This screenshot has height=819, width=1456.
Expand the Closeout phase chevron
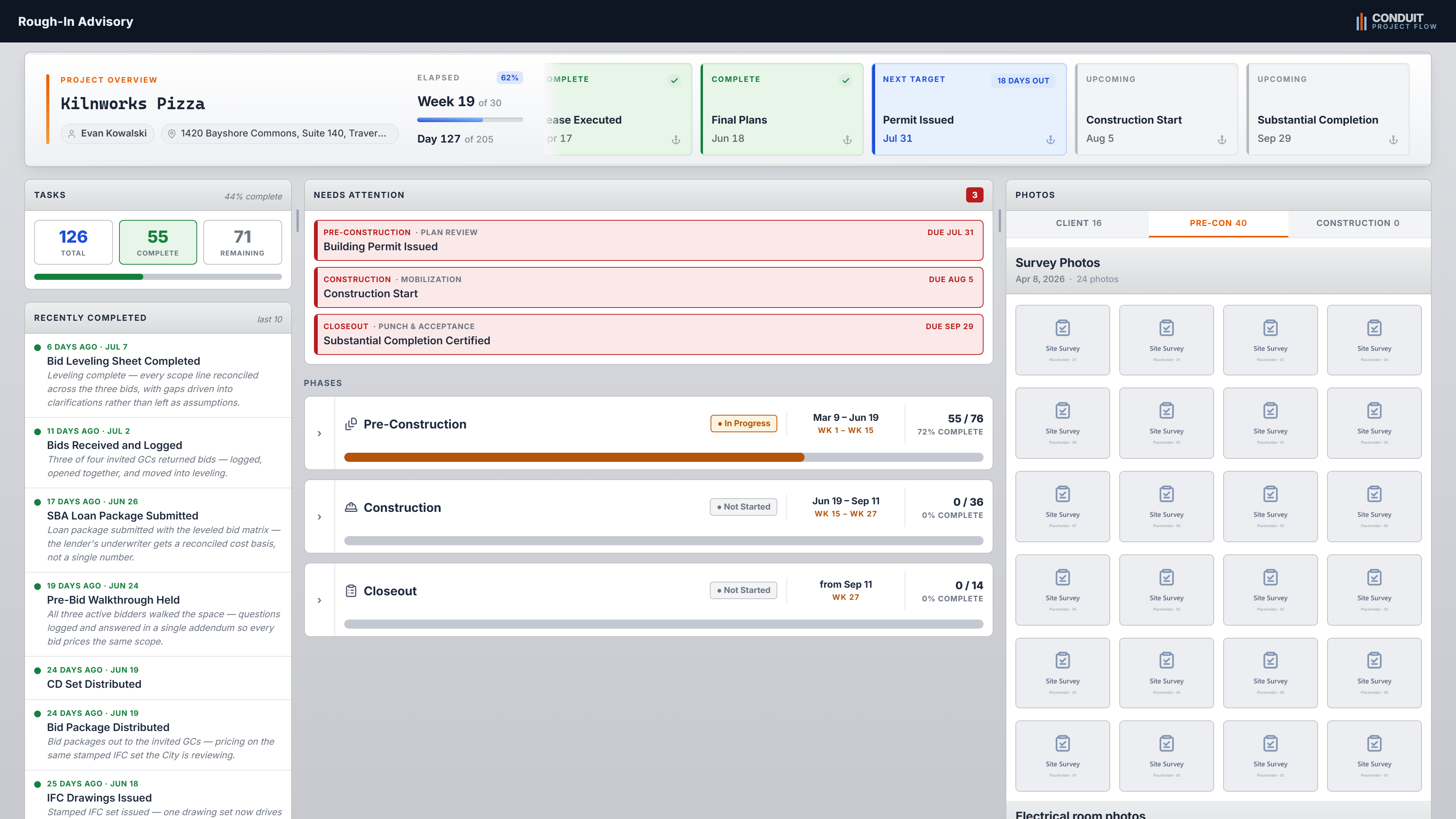coord(319,600)
